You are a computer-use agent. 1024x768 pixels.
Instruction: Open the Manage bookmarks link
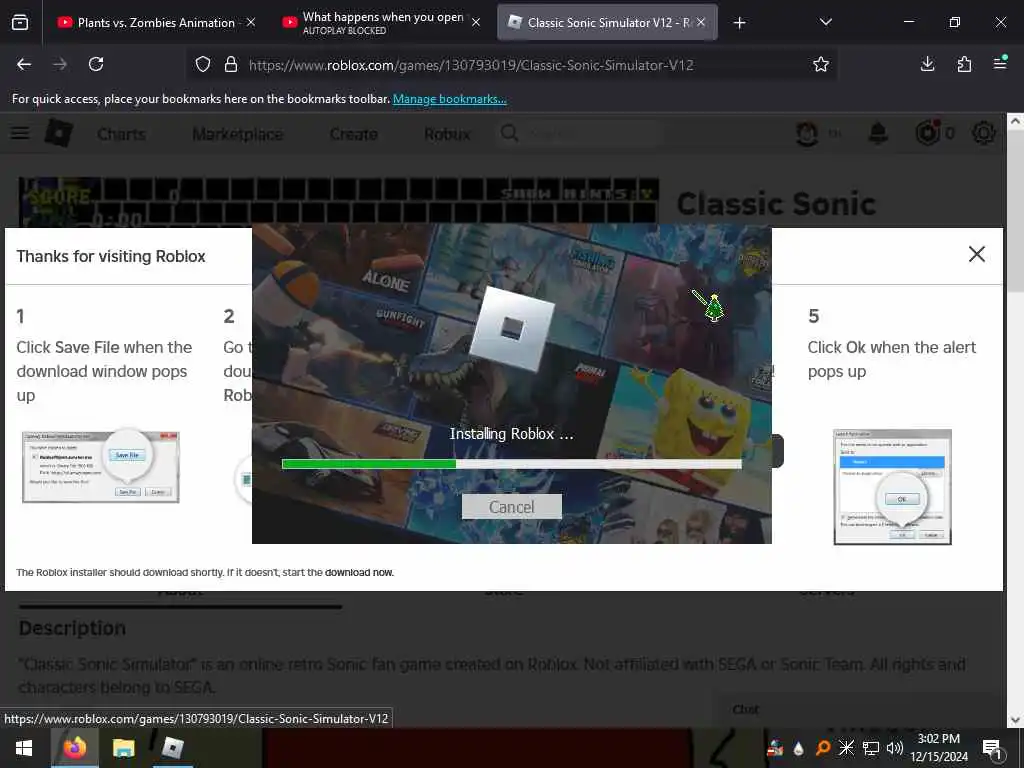click(x=449, y=99)
